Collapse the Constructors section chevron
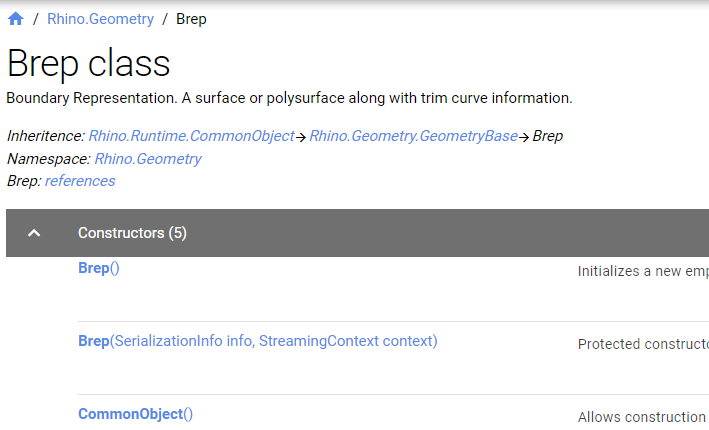The width and height of the screenshot is (709, 430). 34,233
